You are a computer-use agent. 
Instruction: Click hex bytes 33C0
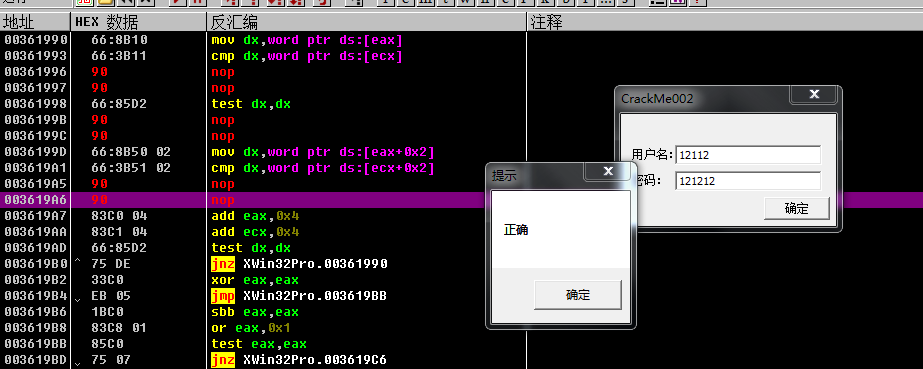point(107,280)
